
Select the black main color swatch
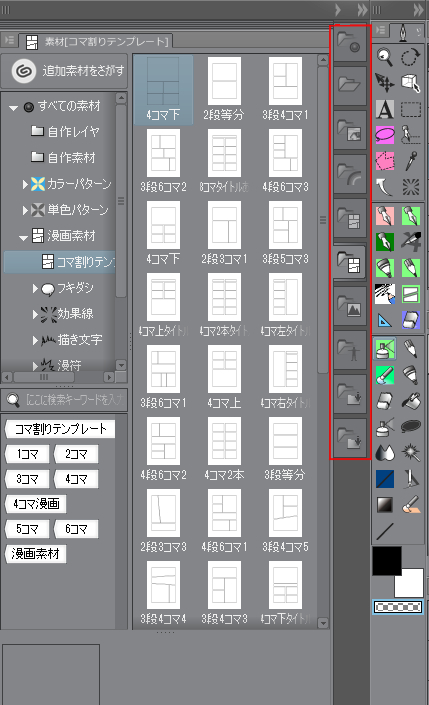click(386, 560)
